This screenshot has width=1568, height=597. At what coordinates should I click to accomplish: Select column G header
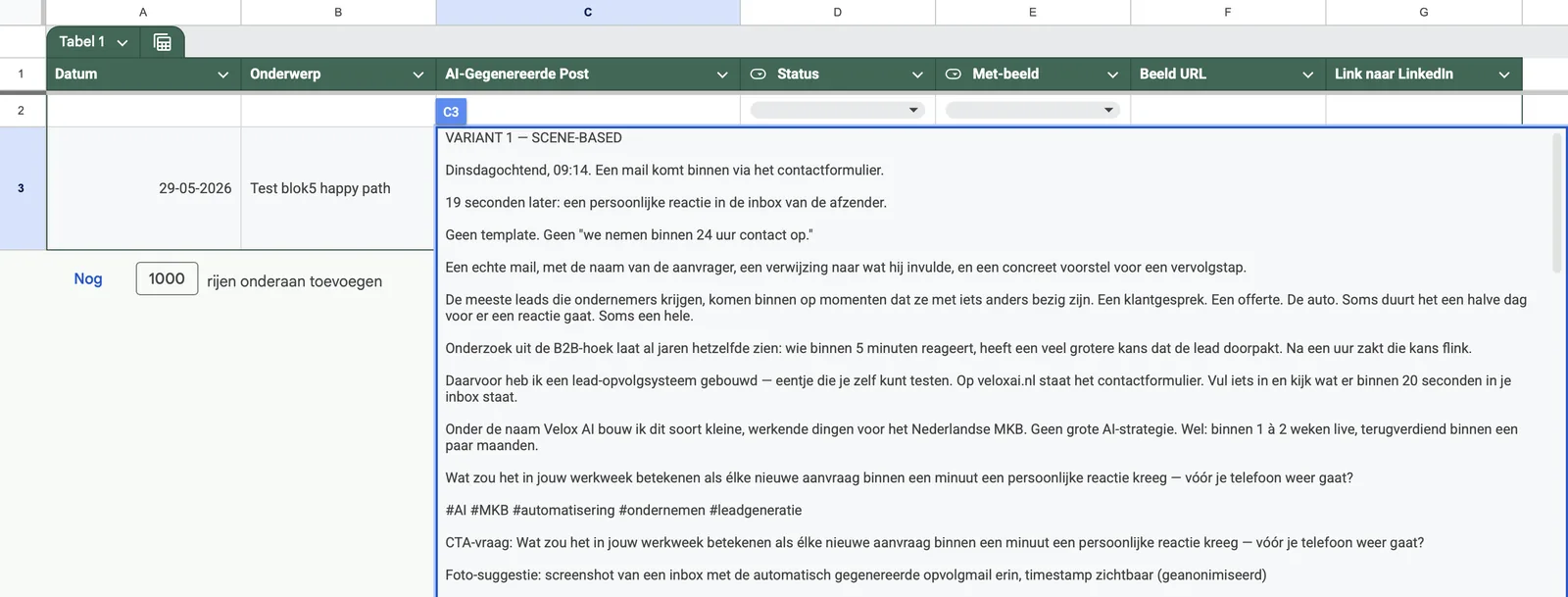pyautogui.click(x=1424, y=12)
